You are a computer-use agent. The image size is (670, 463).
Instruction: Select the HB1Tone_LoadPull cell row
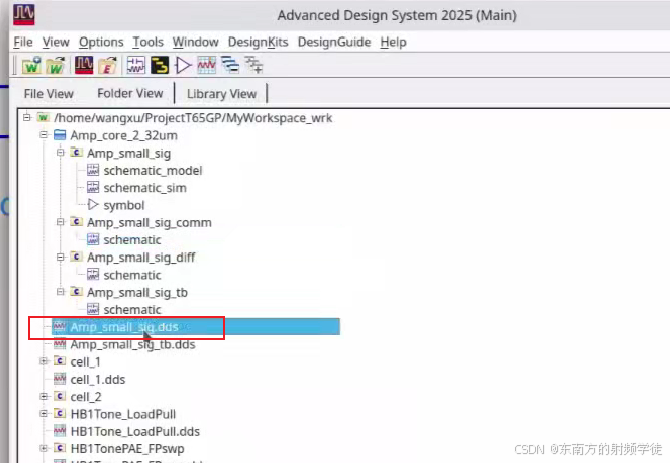coord(115,414)
